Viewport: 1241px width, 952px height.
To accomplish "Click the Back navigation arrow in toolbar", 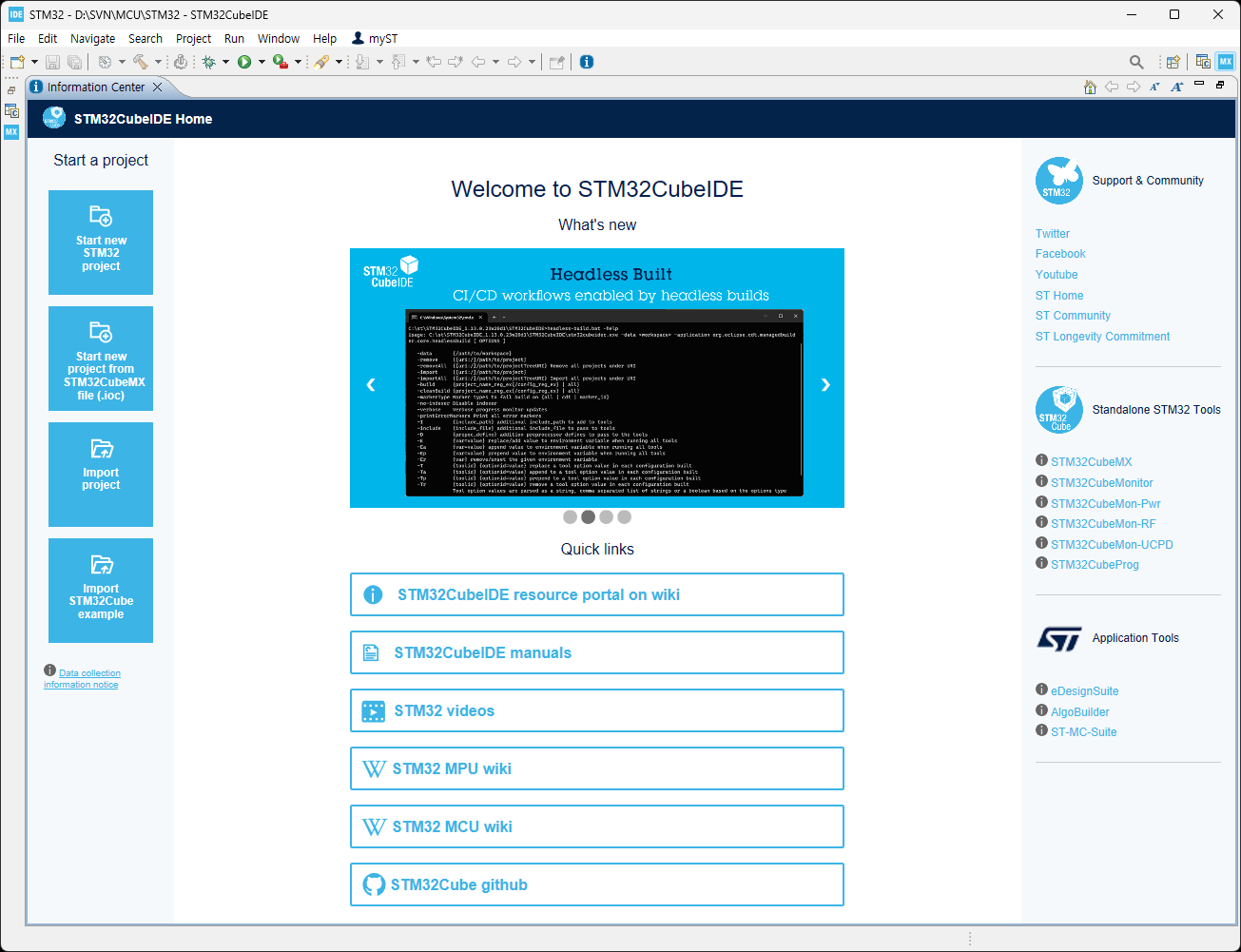I will coord(478,62).
